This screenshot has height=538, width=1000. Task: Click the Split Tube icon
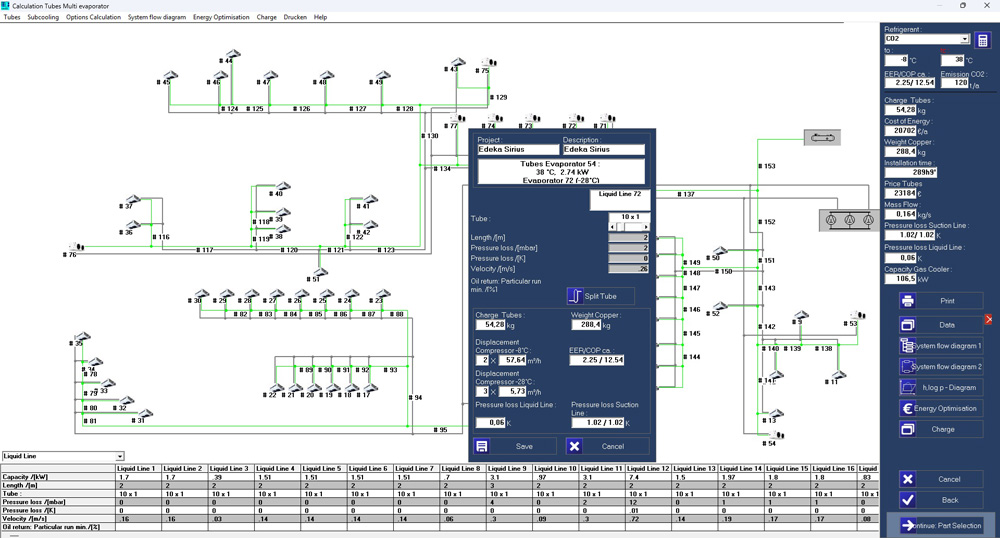(x=575, y=296)
